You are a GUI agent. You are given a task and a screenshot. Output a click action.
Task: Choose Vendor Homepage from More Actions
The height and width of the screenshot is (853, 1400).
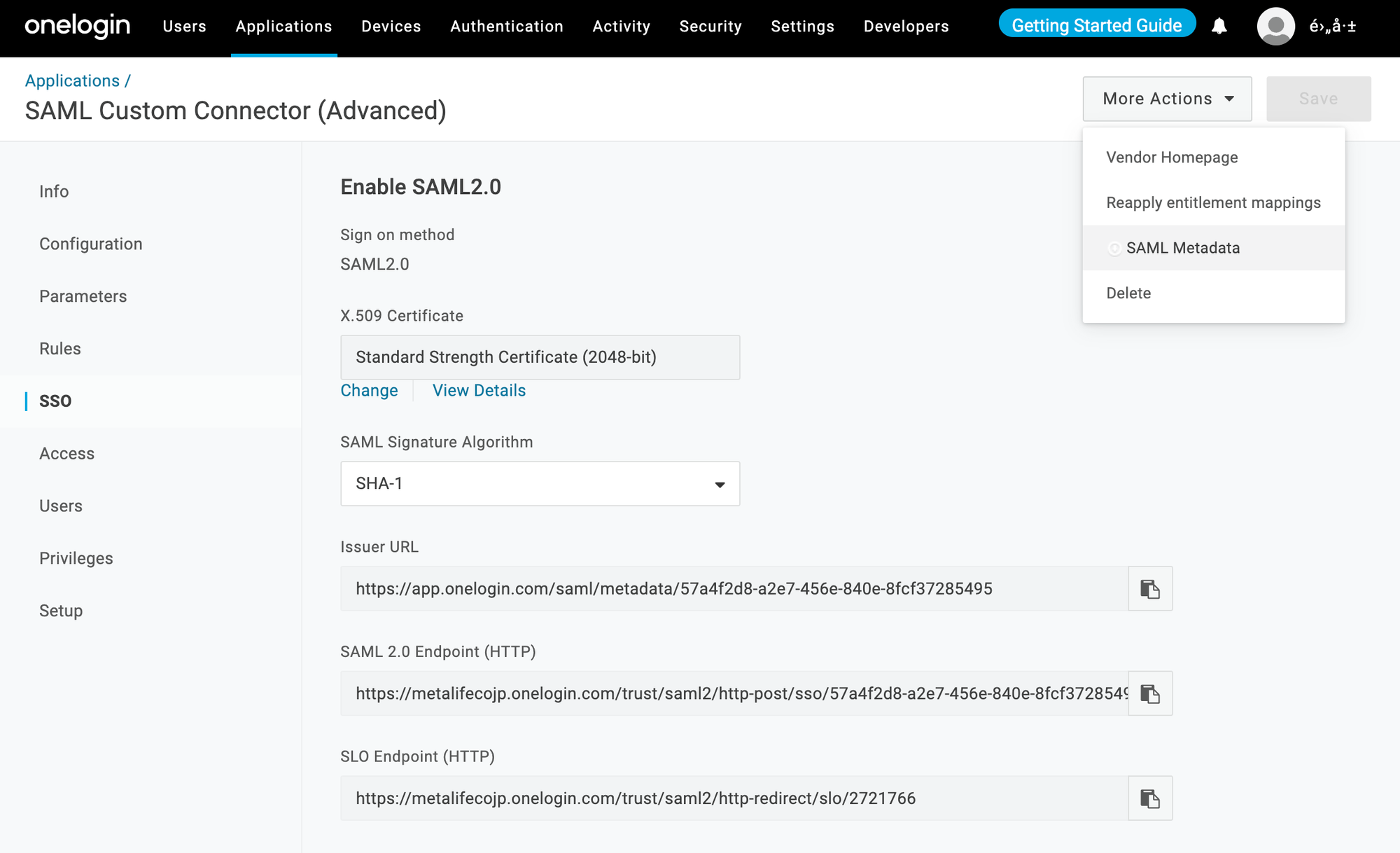click(1214, 158)
